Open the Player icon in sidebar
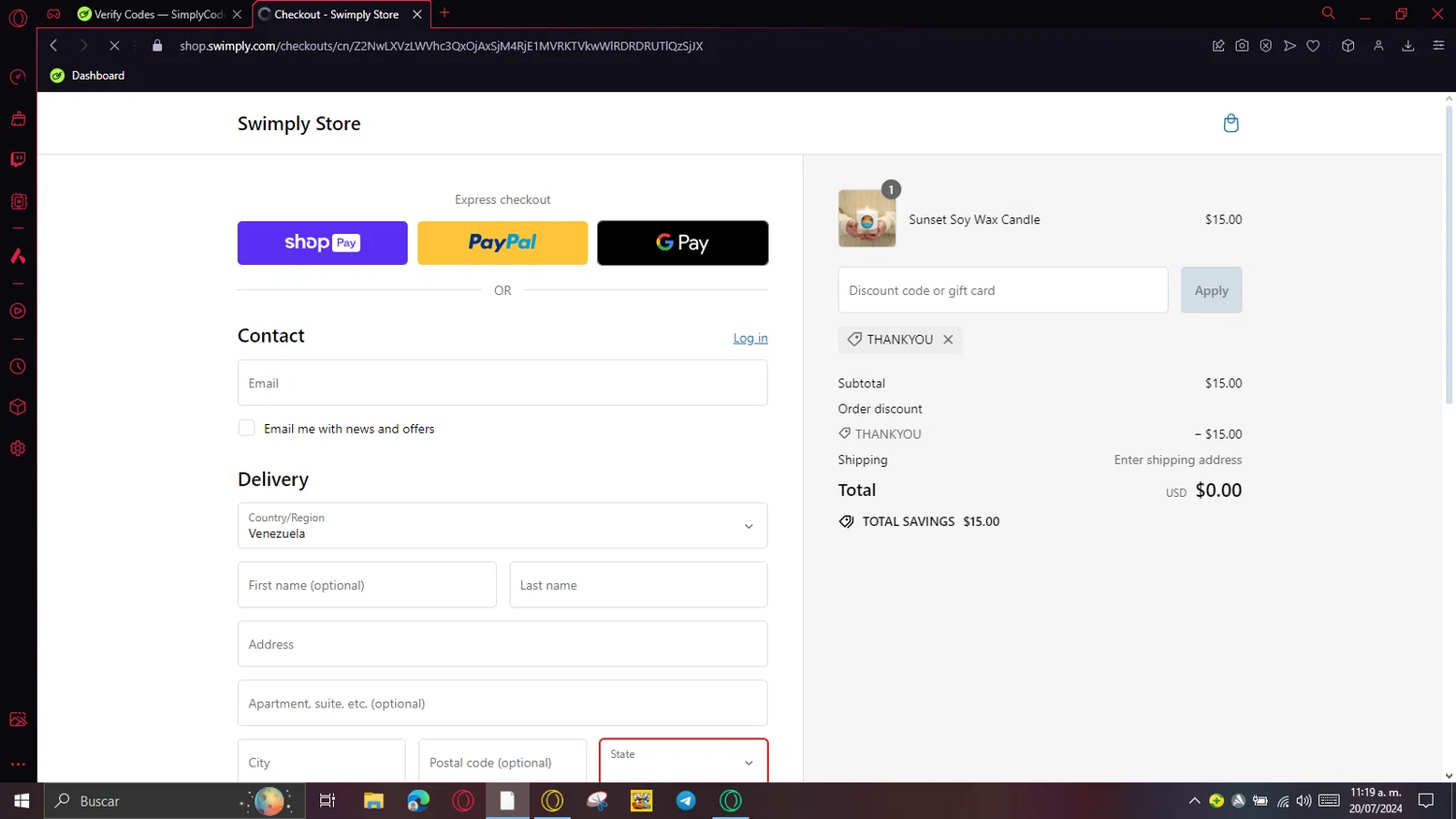This screenshot has height=819, width=1456. (x=17, y=311)
